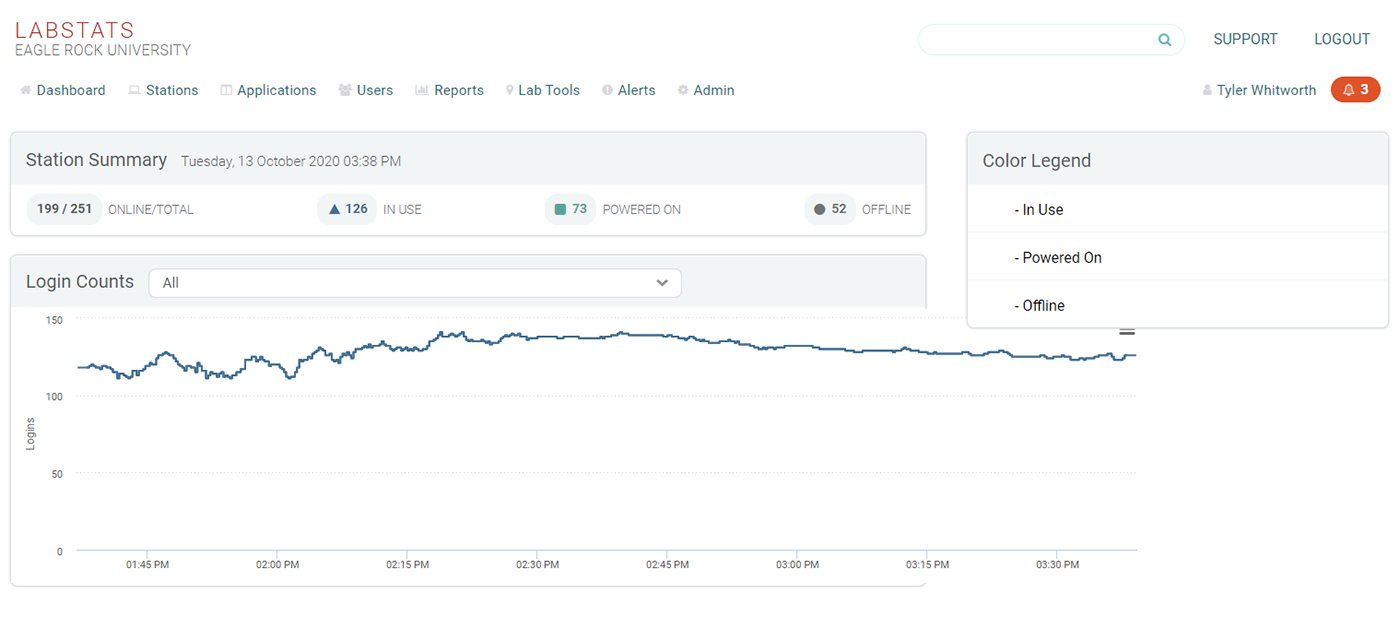Go to the Alerts menu
Image resolution: width=1400 pixels, height=629 pixels.
point(629,90)
